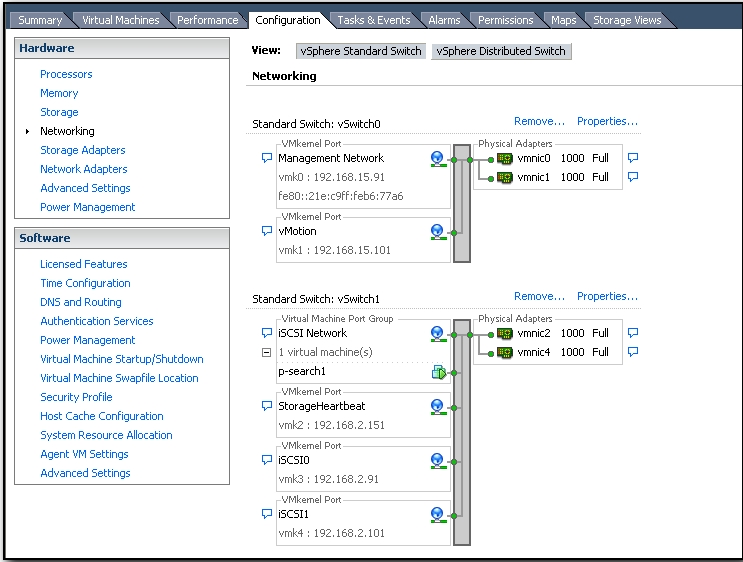Open the Summary tab
Viewport: 743px width, 562px height.
[x=40, y=20]
